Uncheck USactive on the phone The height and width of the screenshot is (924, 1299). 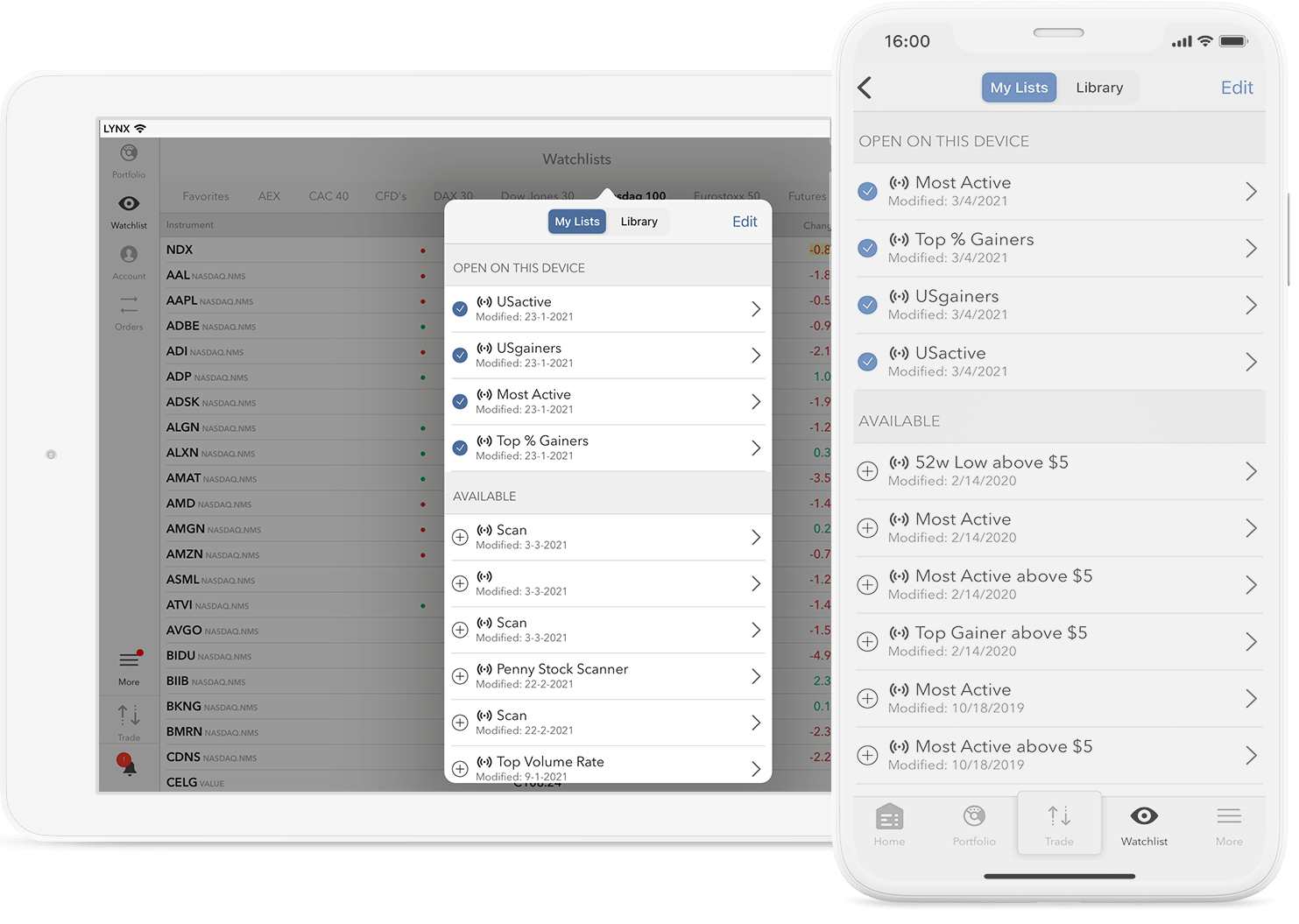[867, 362]
